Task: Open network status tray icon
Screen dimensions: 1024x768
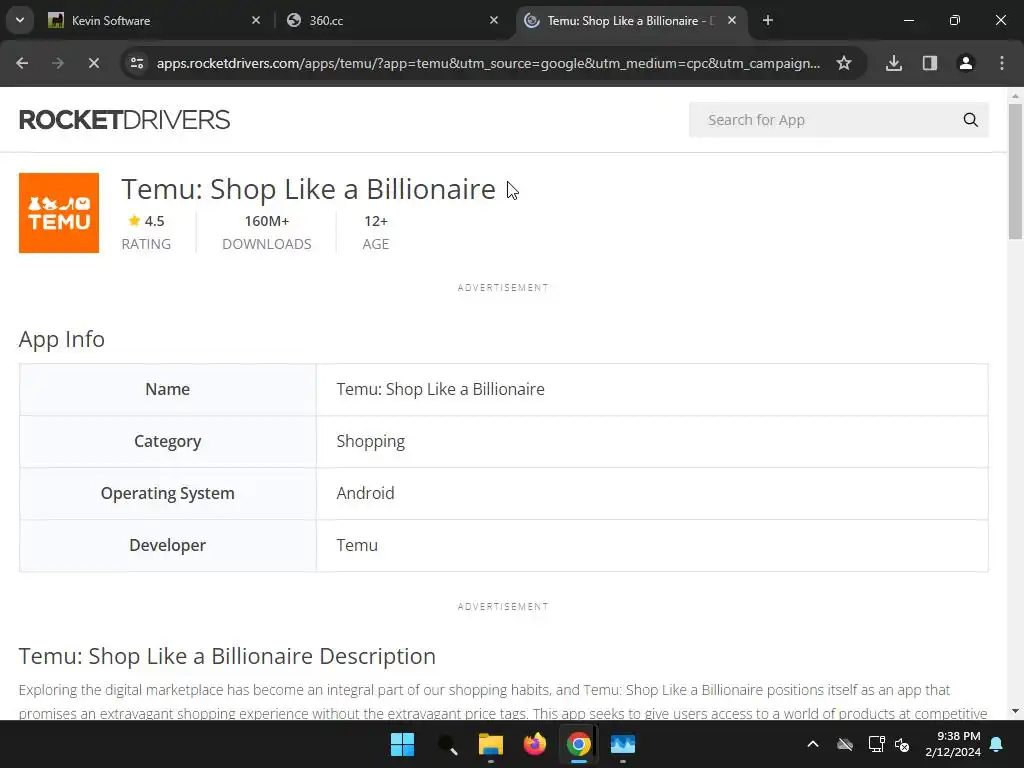Action: point(876,744)
